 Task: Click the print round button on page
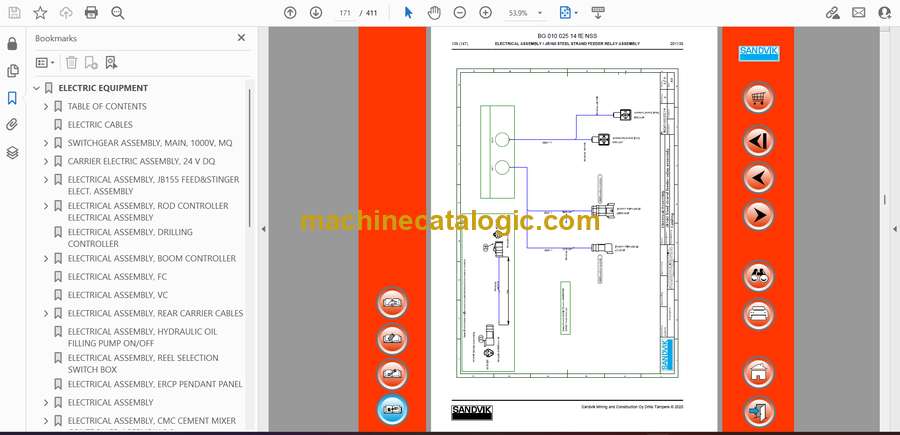(758, 314)
